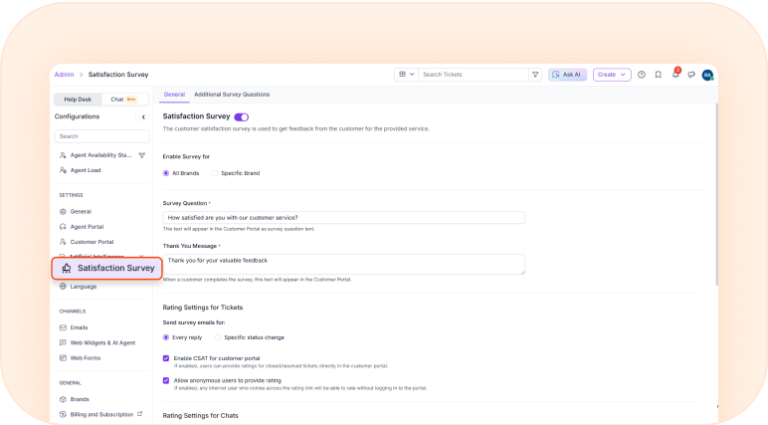
Task: Click the Brands icon in the sidebar
Action: tap(63, 399)
